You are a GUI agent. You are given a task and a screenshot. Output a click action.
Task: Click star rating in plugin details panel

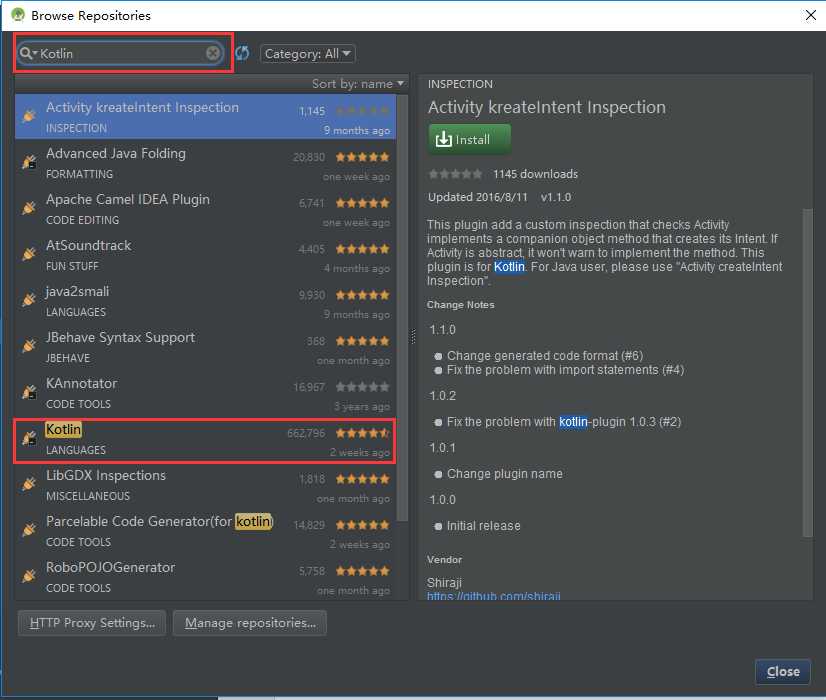point(455,174)
